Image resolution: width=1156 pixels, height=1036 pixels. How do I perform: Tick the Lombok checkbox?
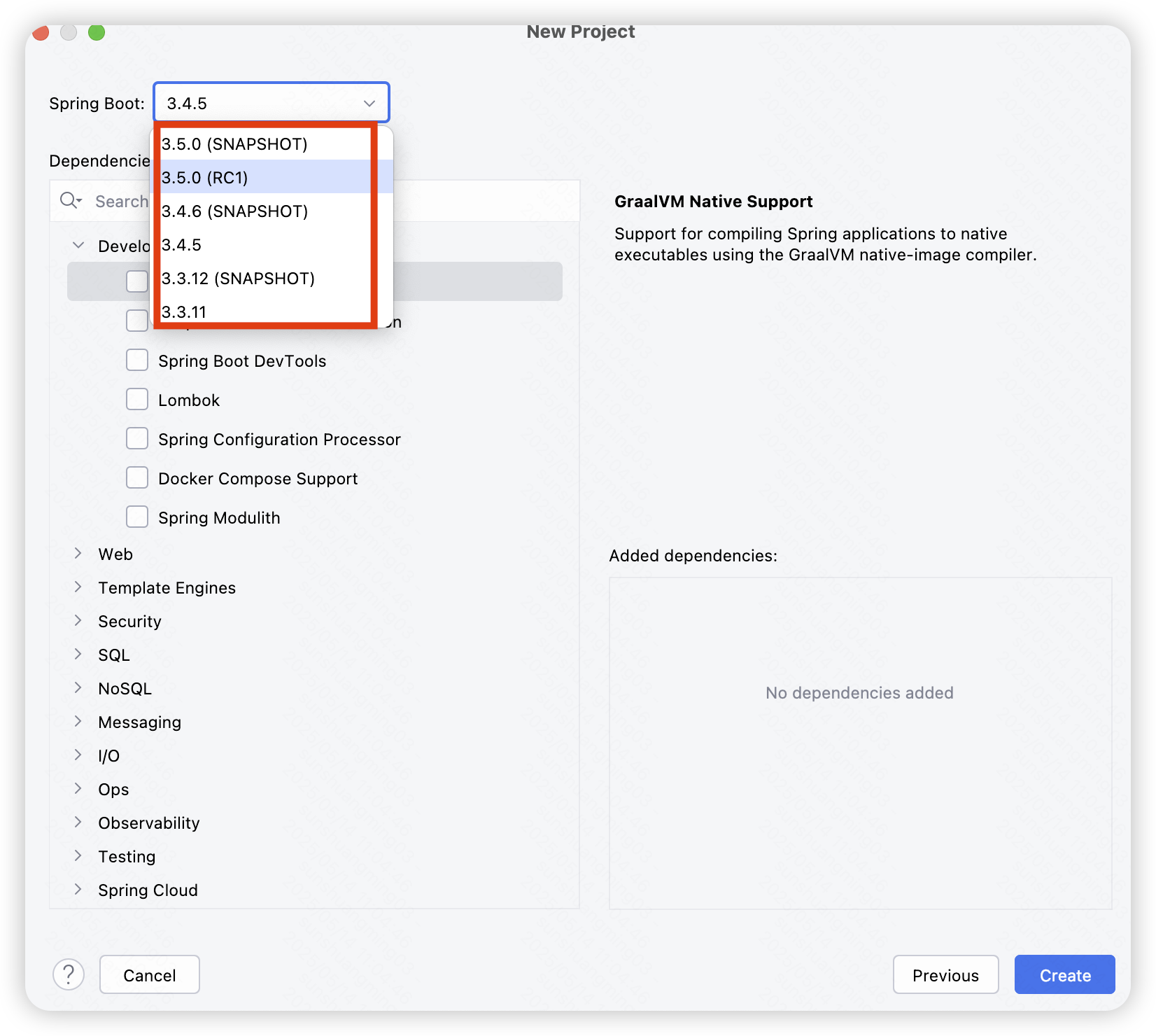coord(137,400)
